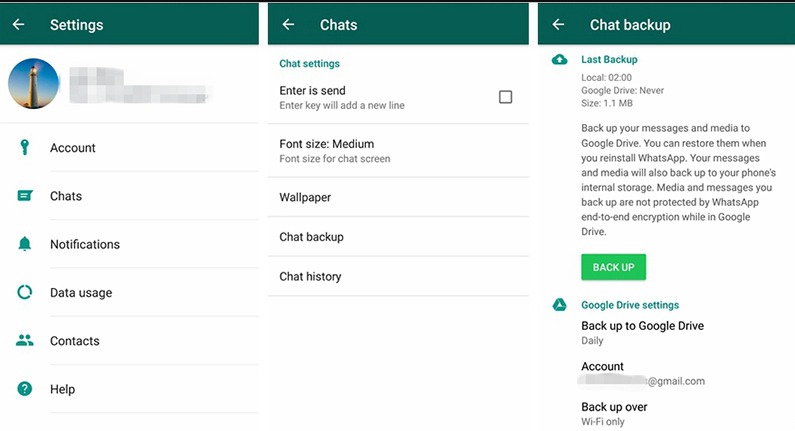Click the 'Wi-Fi only' value text

tap(602, 421)
